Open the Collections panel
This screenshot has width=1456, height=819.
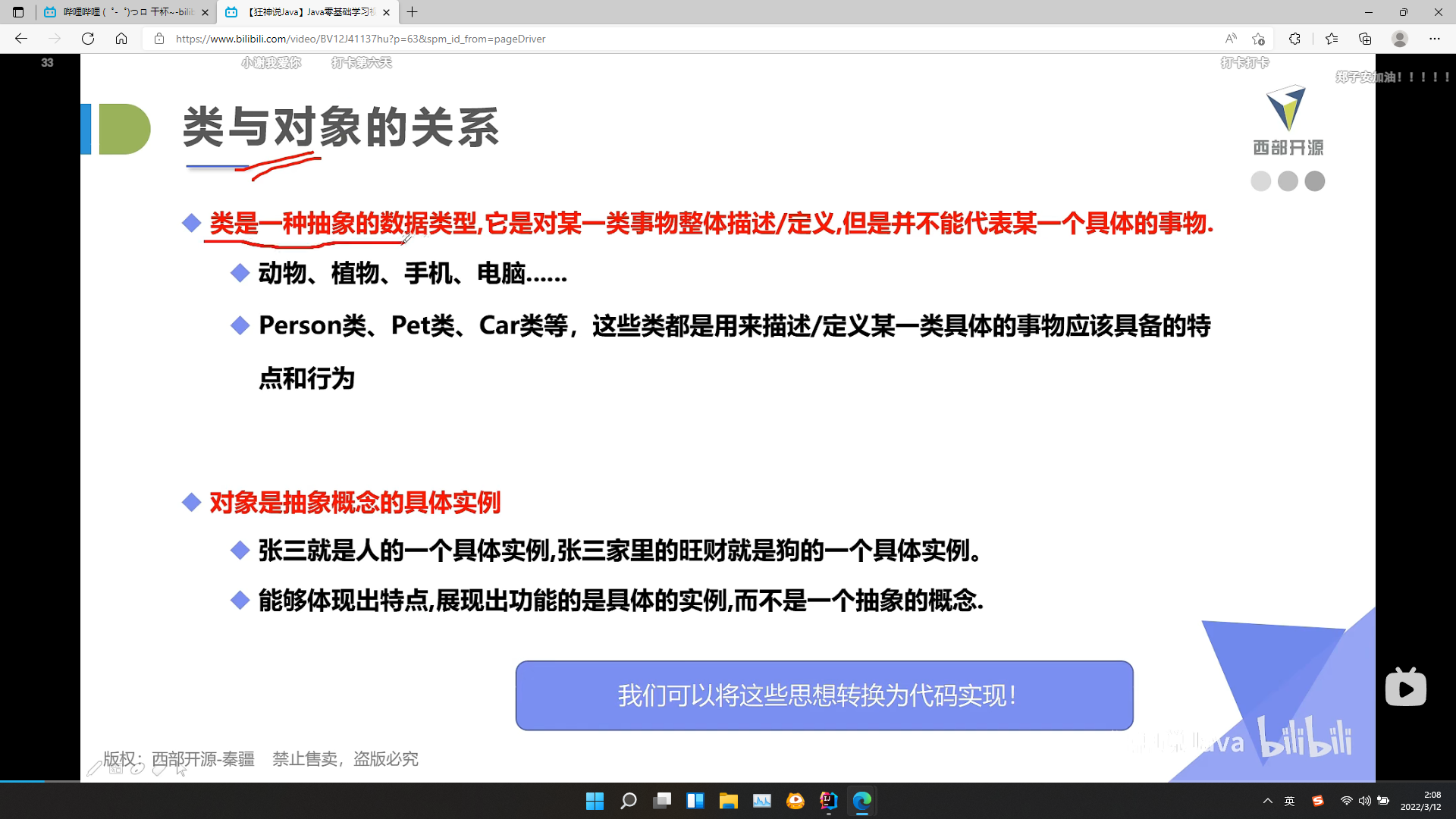point(1365,39)
